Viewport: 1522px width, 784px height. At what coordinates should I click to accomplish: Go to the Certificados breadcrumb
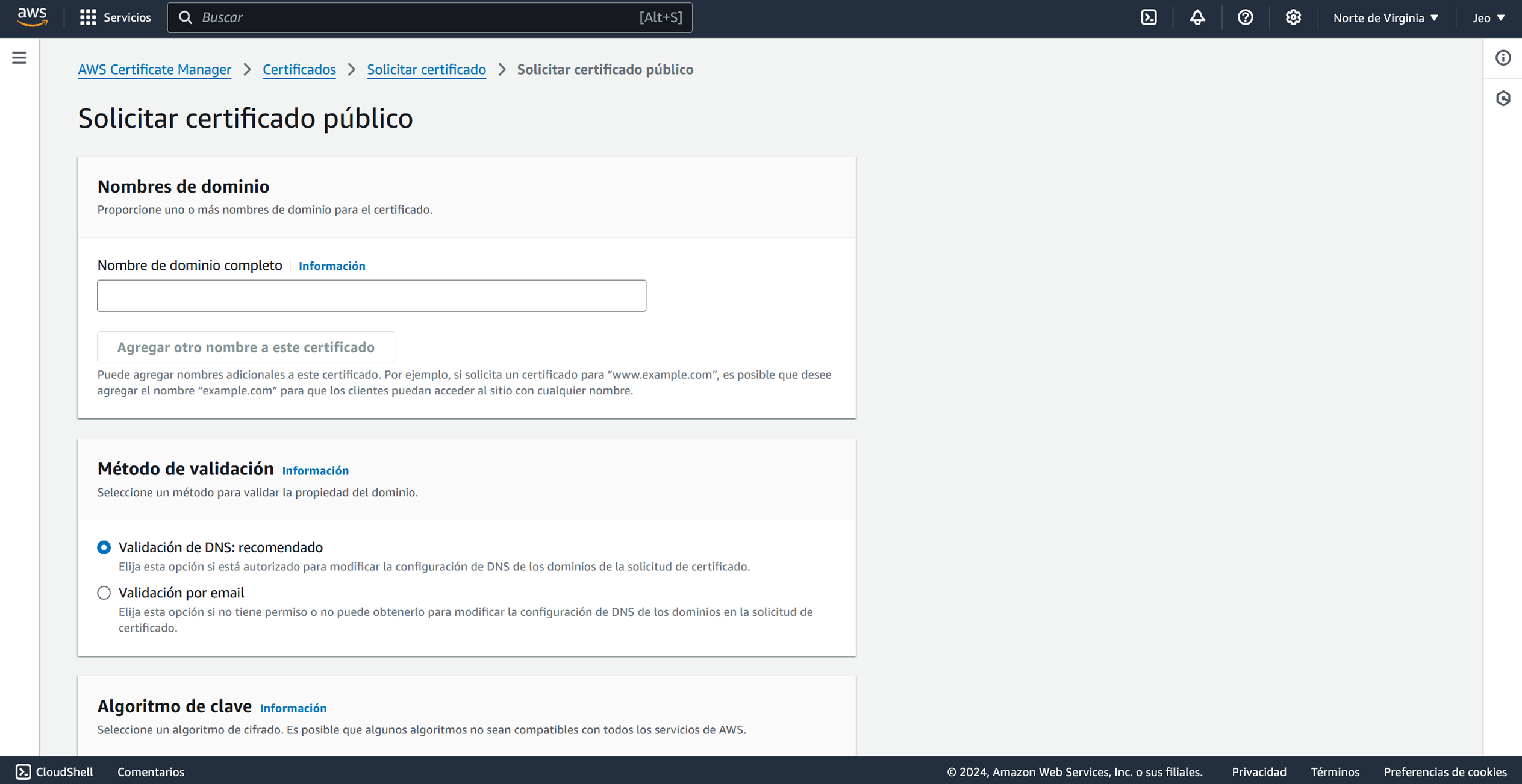tap(299, 70)
